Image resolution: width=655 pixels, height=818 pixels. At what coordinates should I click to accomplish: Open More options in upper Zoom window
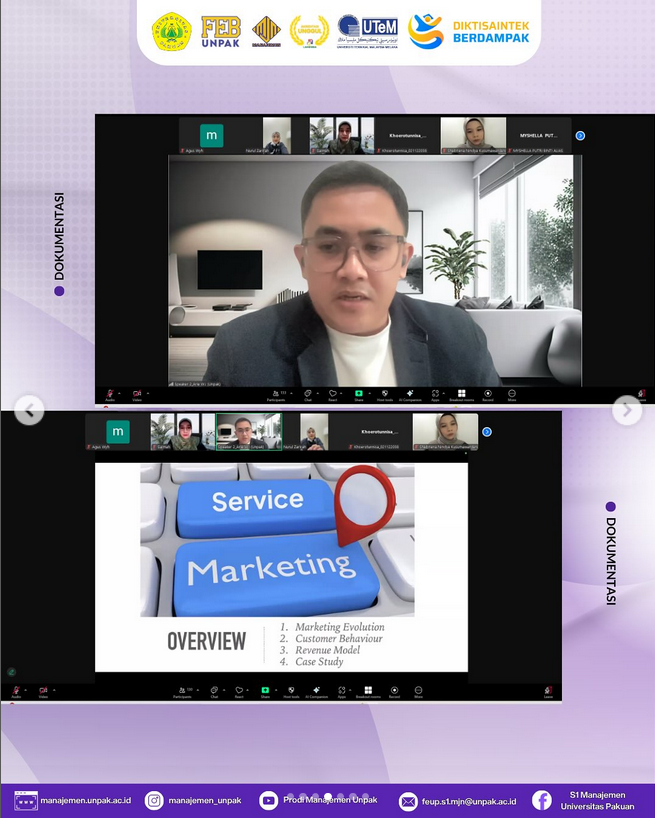coord(512,395)
